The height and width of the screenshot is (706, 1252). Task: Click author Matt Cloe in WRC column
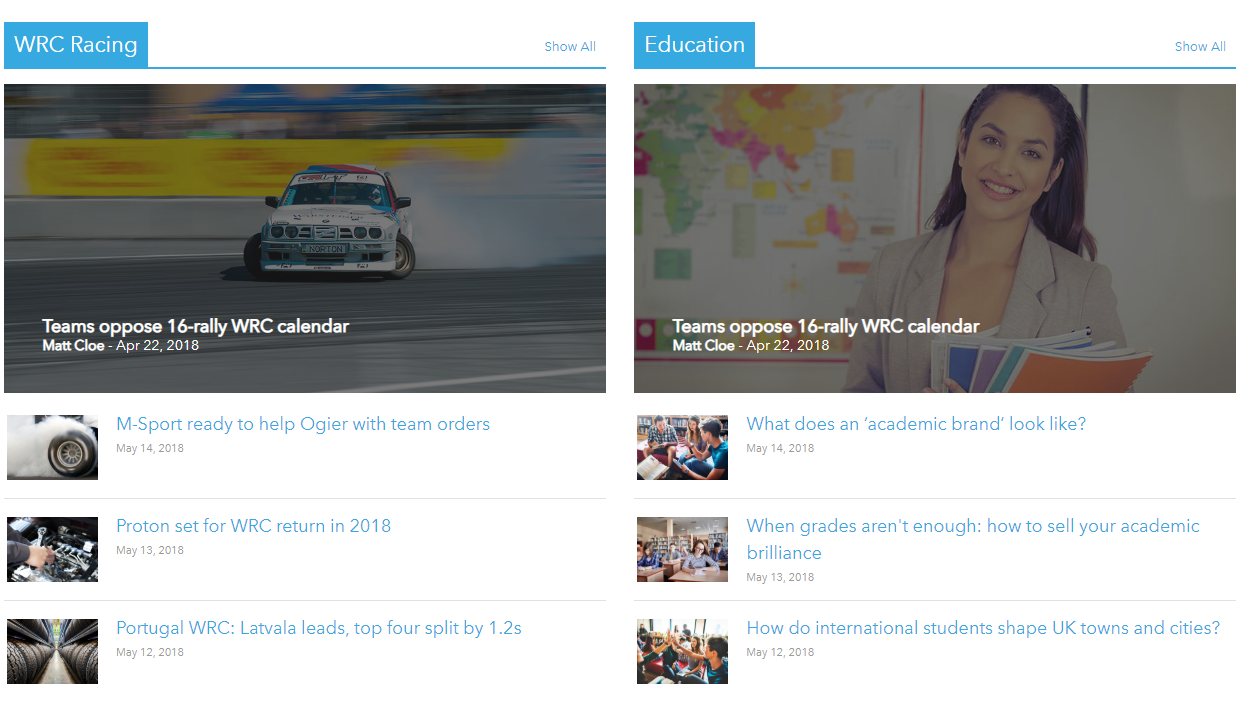71,345
